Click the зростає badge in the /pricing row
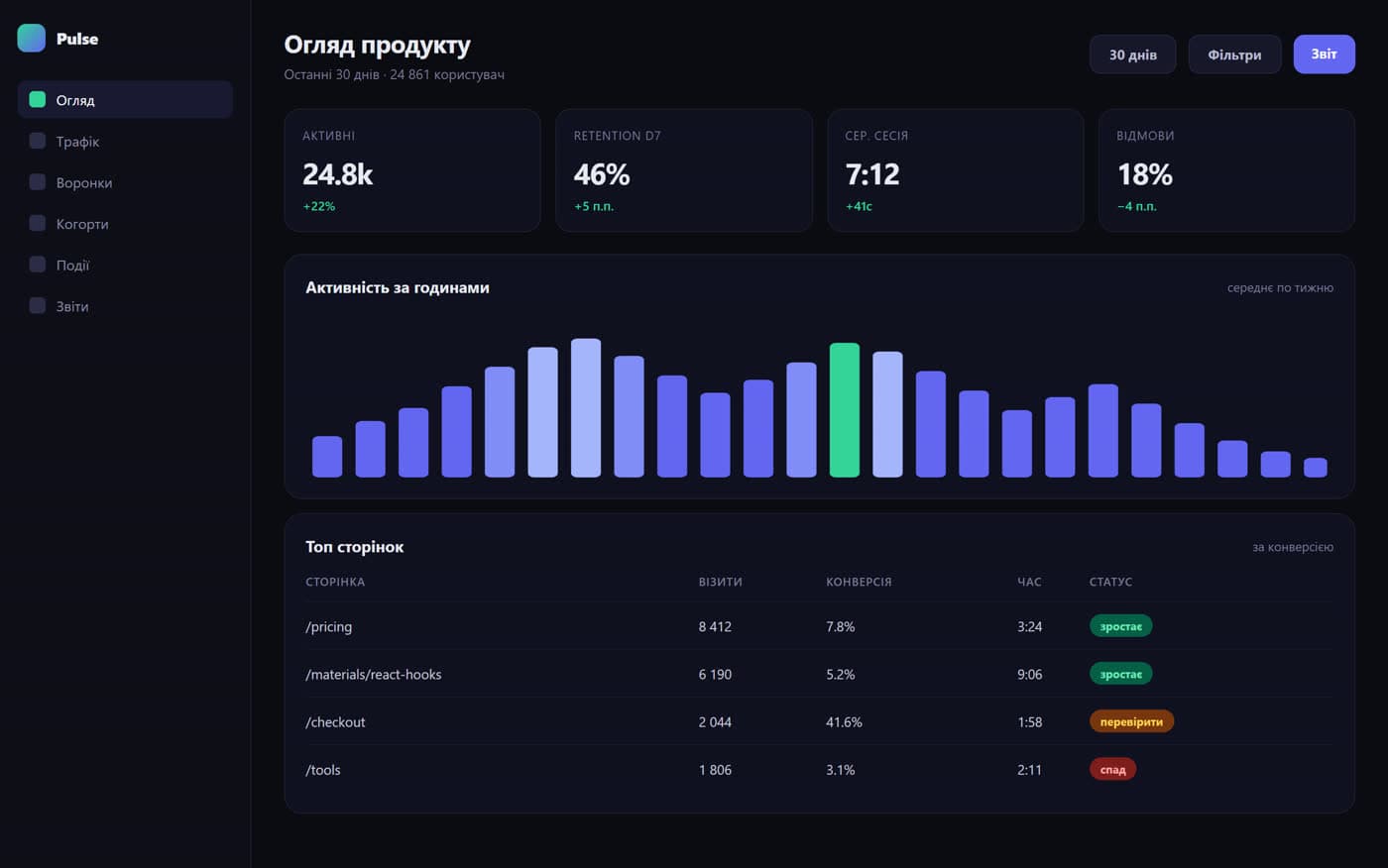 click(1120, 626)
